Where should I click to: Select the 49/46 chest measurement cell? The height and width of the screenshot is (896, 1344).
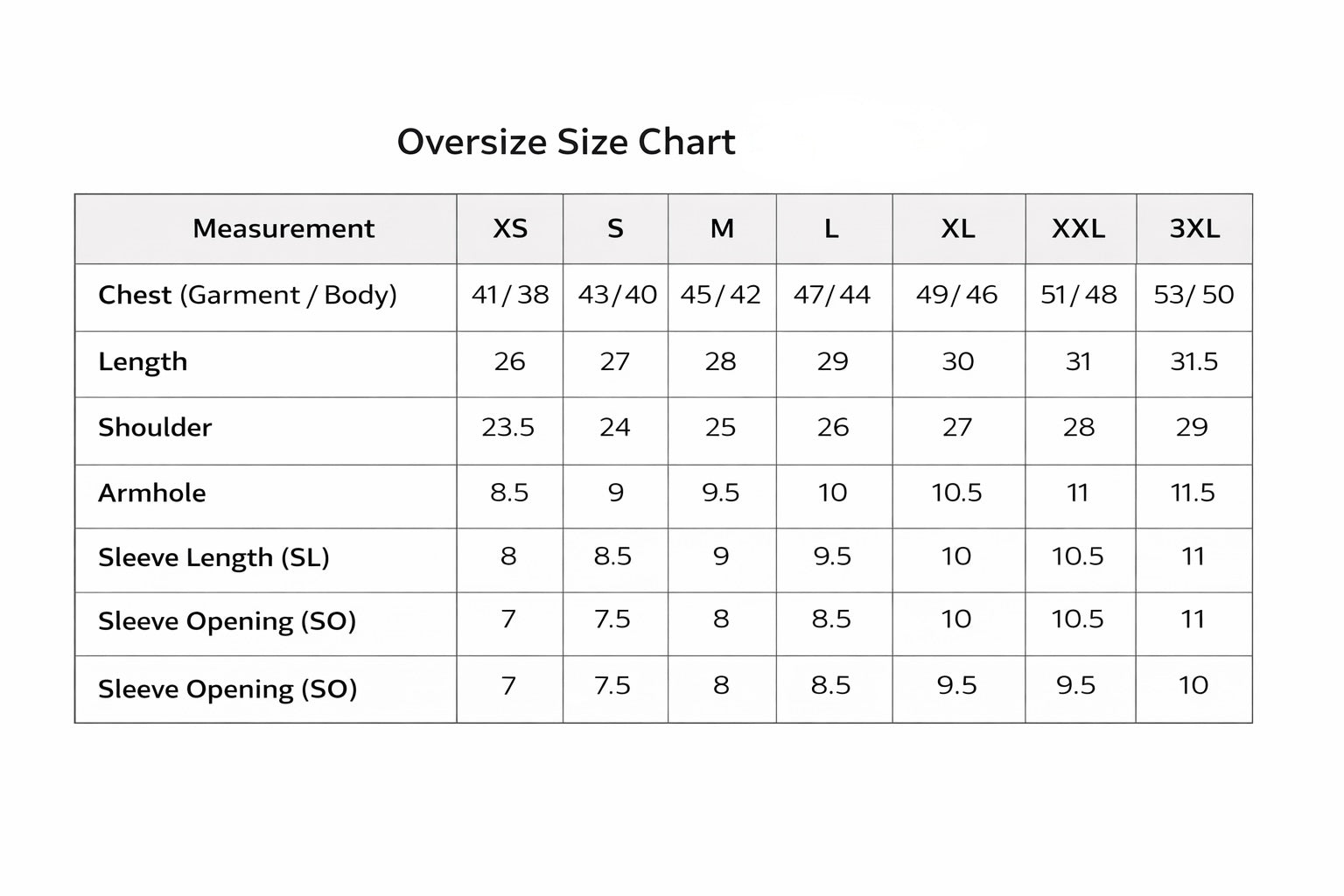pyautogui.click(x=957, y=295)
